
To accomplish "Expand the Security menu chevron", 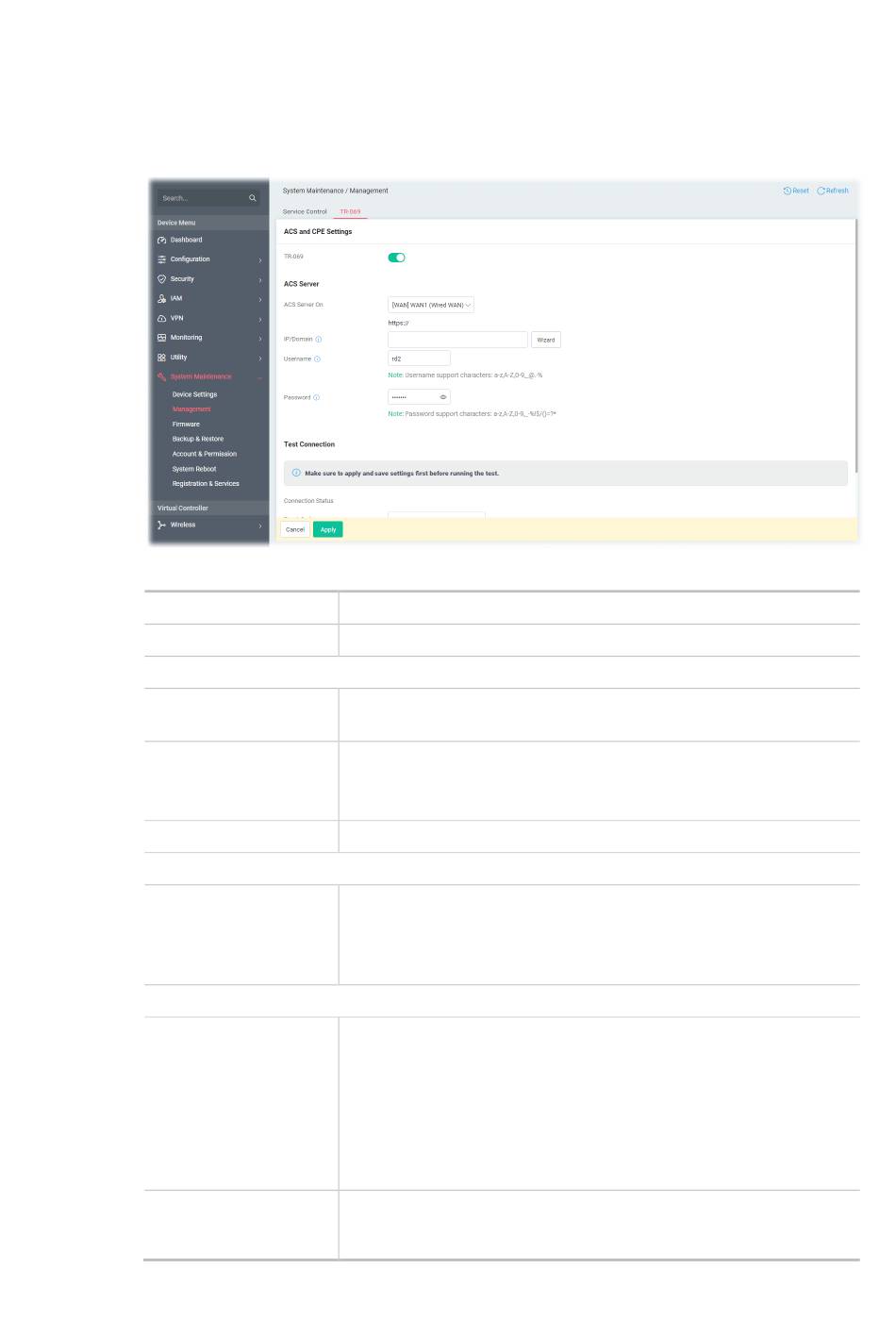I will [260, 279].
